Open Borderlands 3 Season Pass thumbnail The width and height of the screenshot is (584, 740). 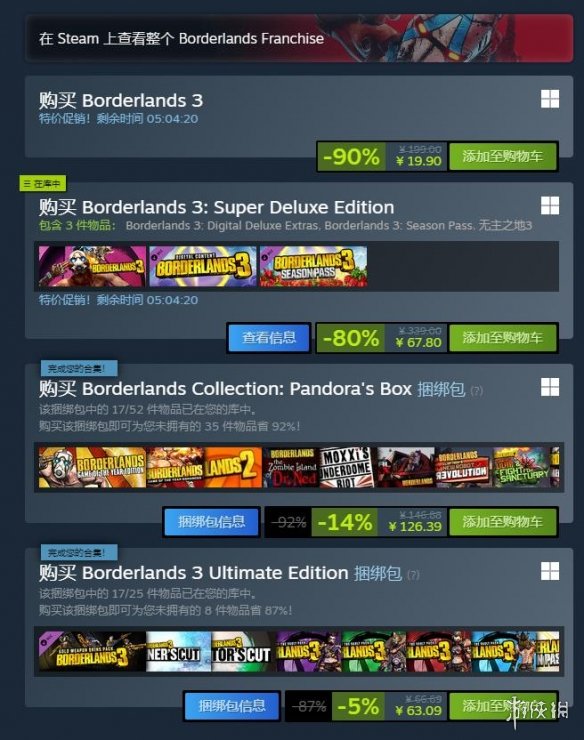tap(313, 266)
